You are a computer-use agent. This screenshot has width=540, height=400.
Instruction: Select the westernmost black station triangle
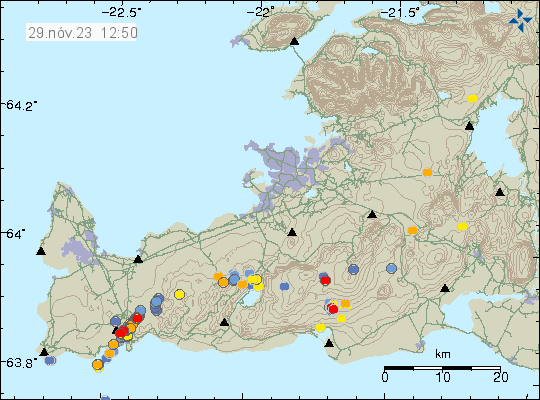click(41, 251)
